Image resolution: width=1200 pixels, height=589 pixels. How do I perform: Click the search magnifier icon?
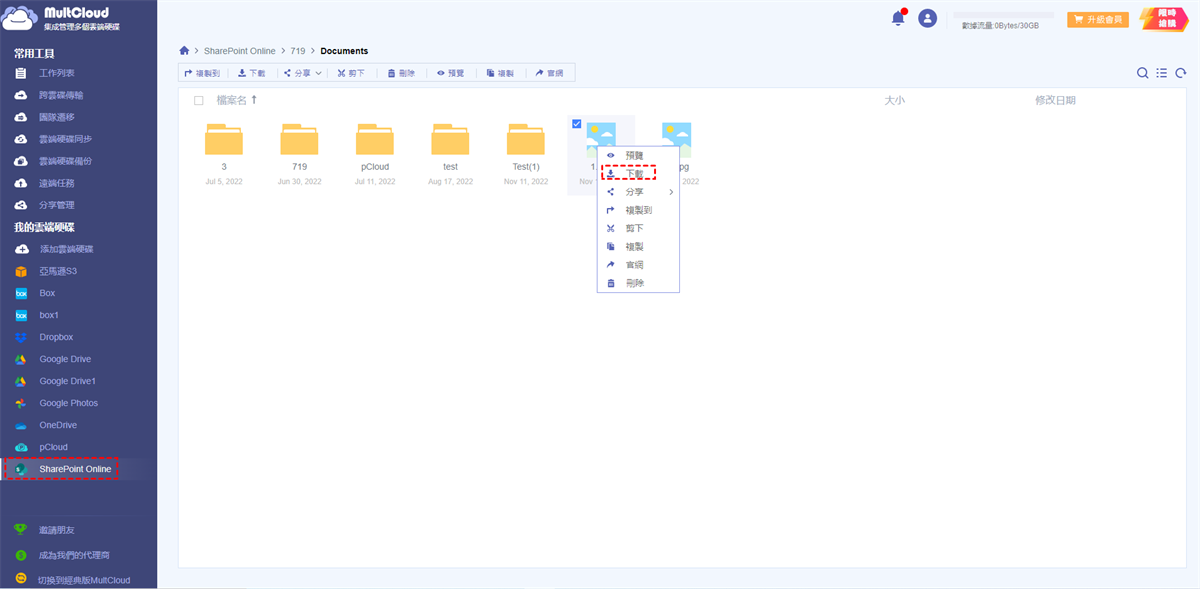tap(1143, 73)
